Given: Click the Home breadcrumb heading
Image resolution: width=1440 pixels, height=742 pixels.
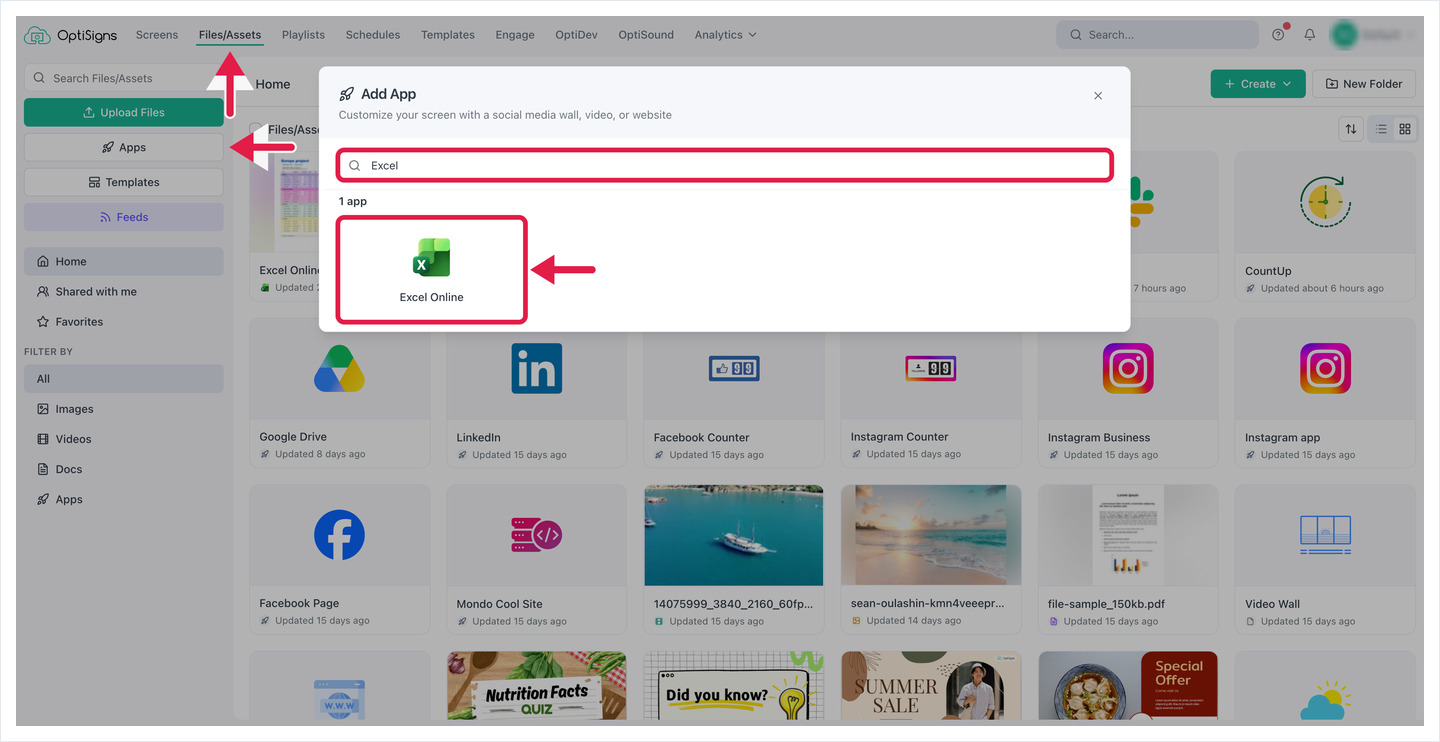Looking at the screenshot, I should coord(273,84).
